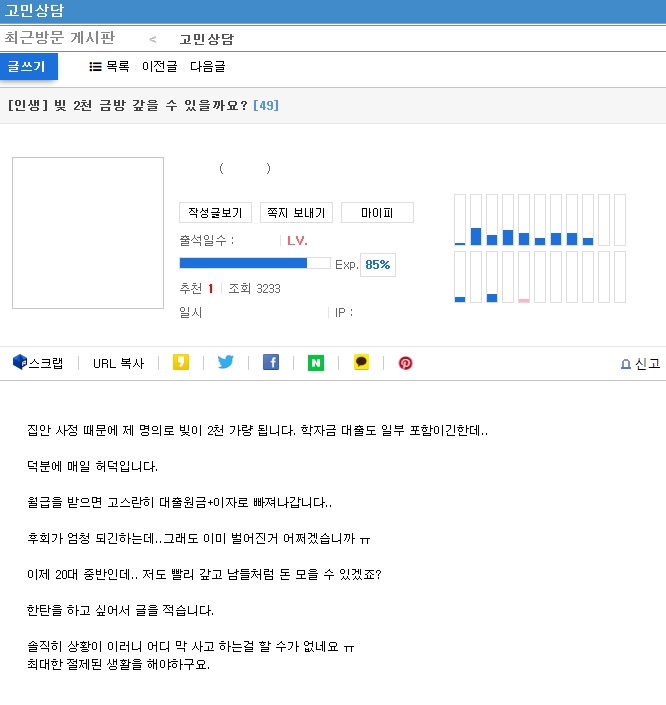The width and height of the screenshot is (666, 705).
Task: Share the post on Facebook
Action: click(x=271, y=362)
